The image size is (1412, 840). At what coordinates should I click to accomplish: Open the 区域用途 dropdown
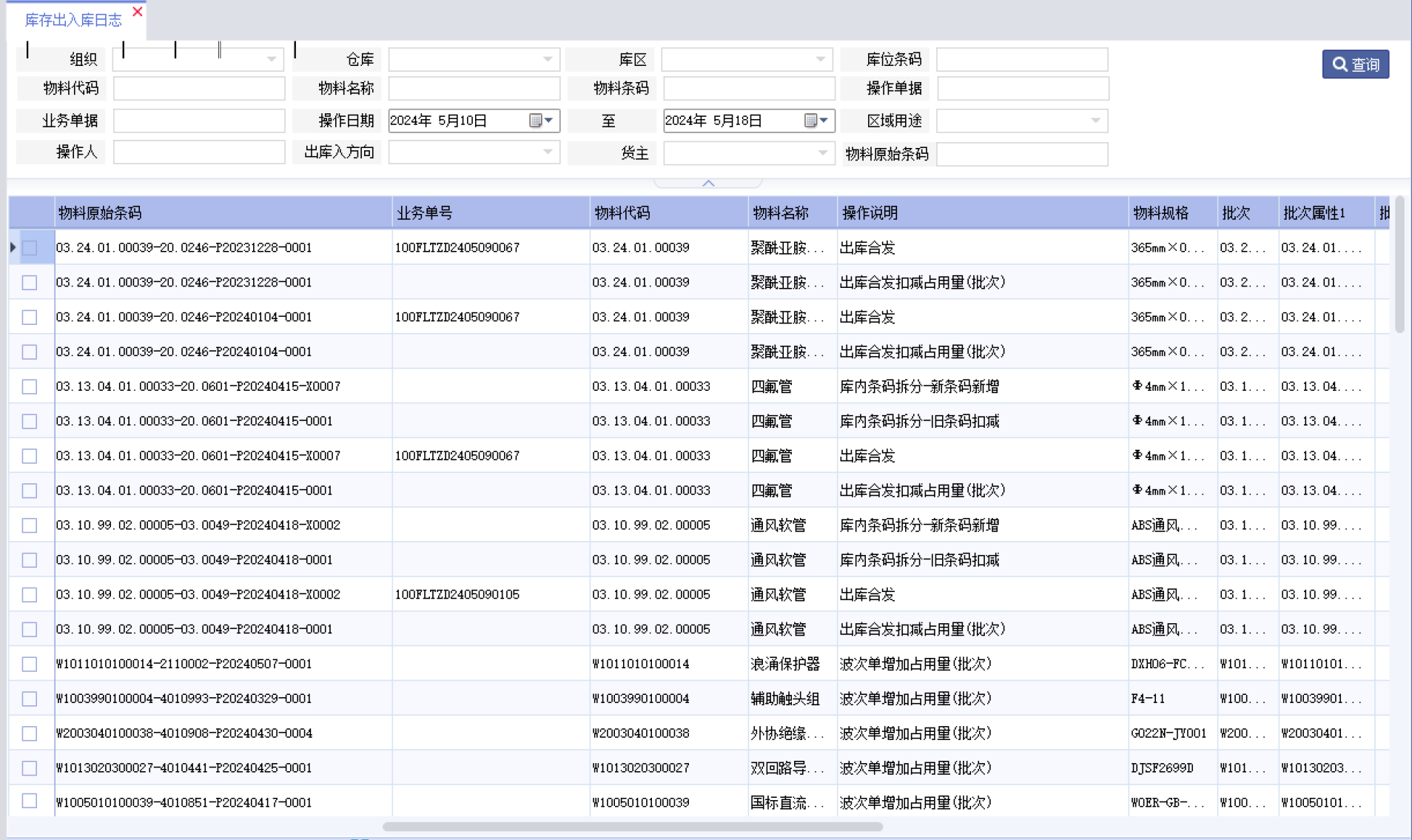click(1095, 121)
